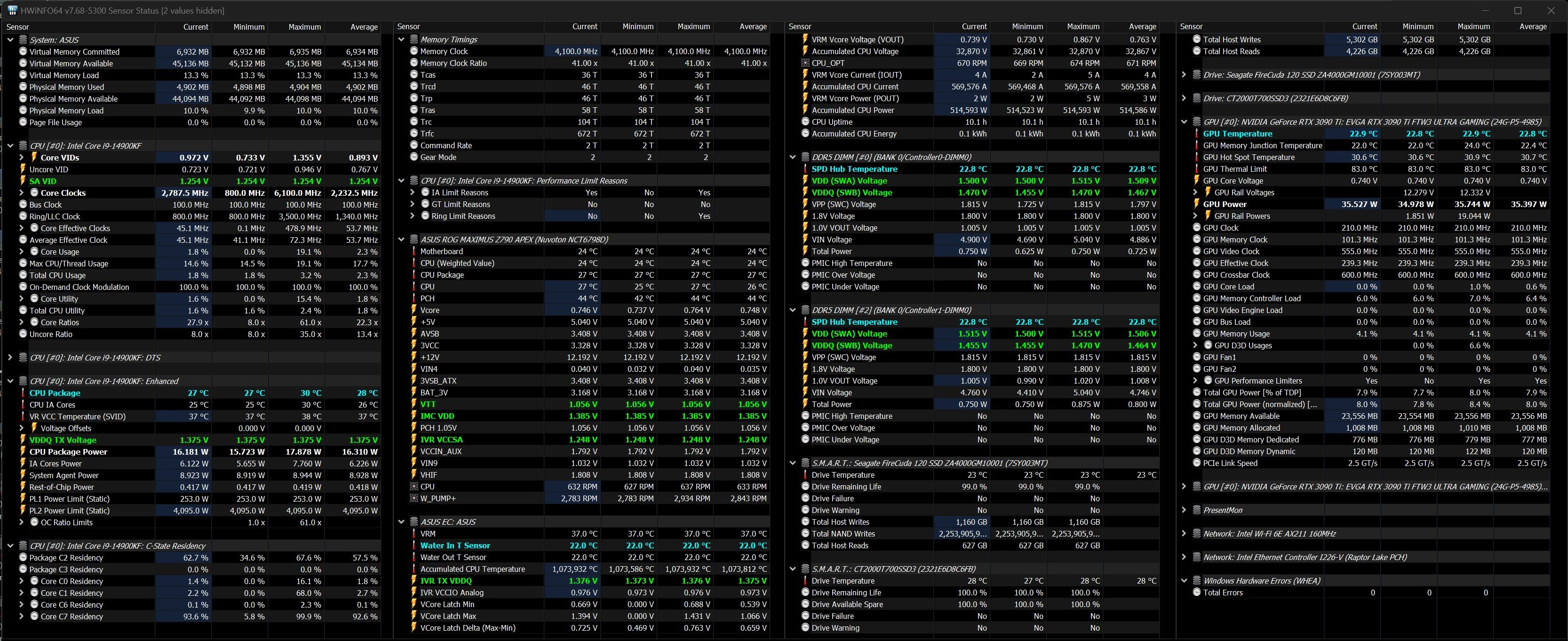Click the thermometer icon next to CPU IA Cores

point(23,405)
